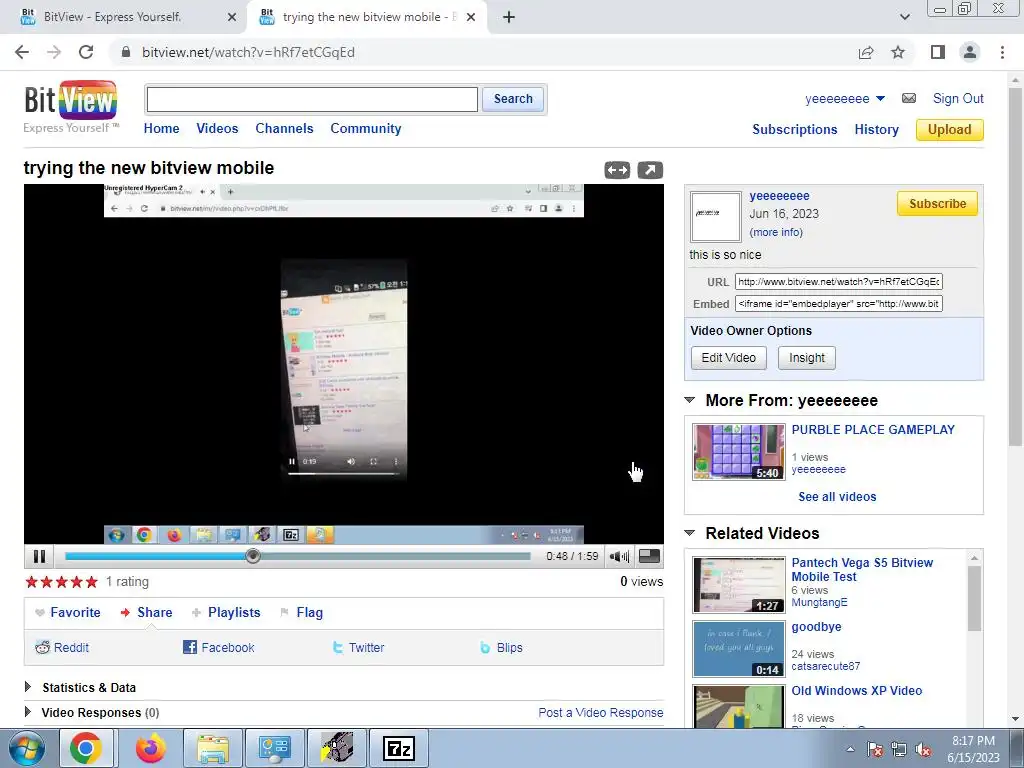Open Firefox from the taskbar
Viewport: 1024px width, 768px height.
click(x=151, y=748)
